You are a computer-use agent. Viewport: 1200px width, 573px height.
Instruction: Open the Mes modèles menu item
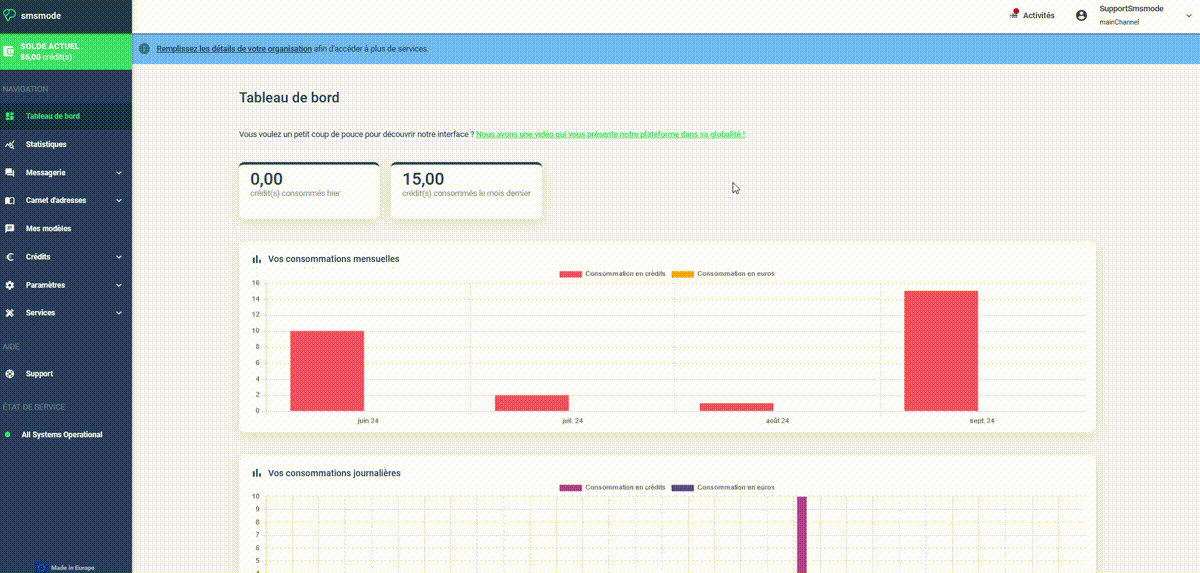(48, 229)
